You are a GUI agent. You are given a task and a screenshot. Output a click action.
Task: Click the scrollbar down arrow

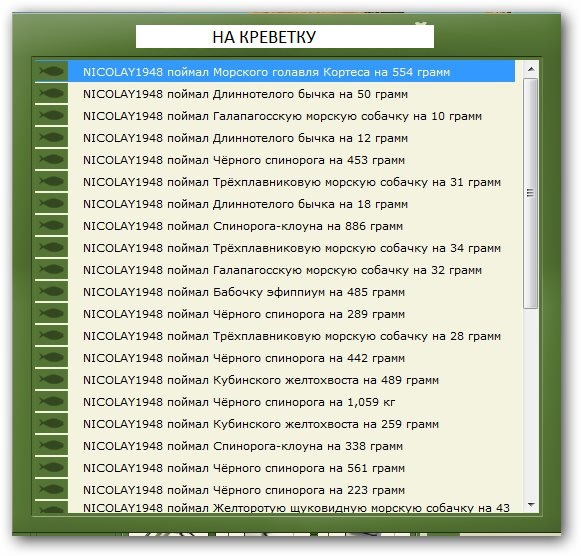coord(531,505)
